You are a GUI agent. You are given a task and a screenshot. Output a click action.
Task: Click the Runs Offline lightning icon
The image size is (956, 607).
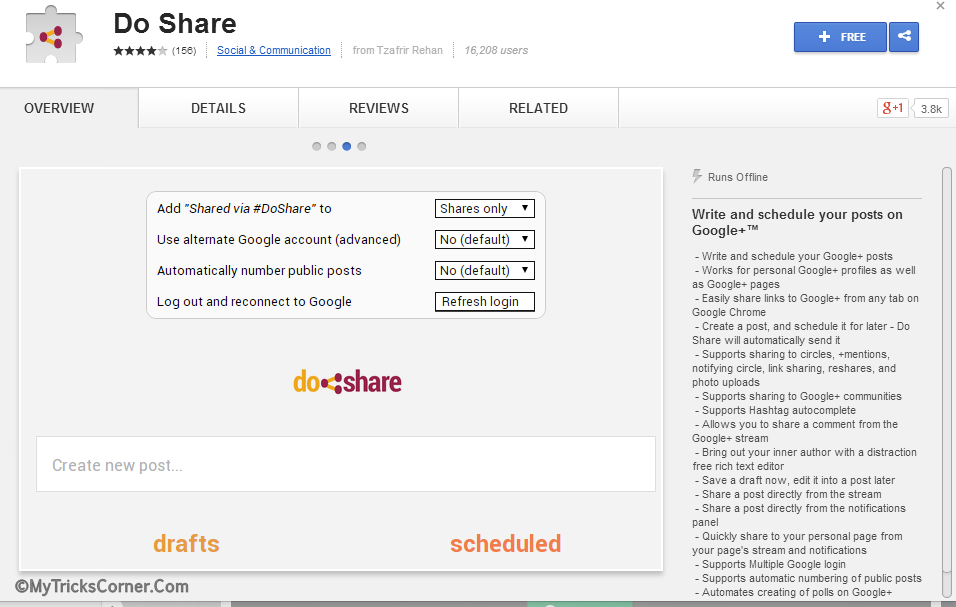[x=697, y=177]
